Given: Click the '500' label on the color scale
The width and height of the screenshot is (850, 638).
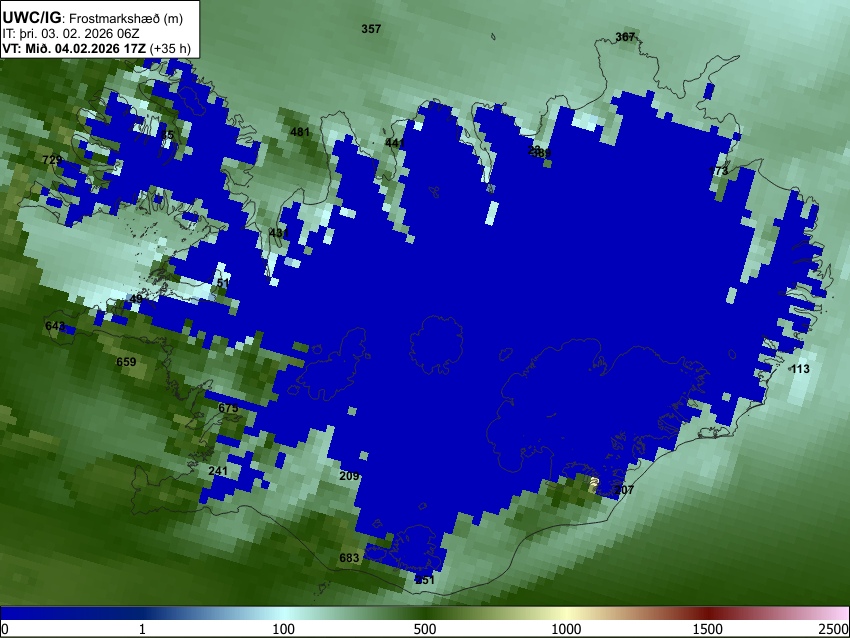Looking at the screenshot, I should click(x=425, y=629).
